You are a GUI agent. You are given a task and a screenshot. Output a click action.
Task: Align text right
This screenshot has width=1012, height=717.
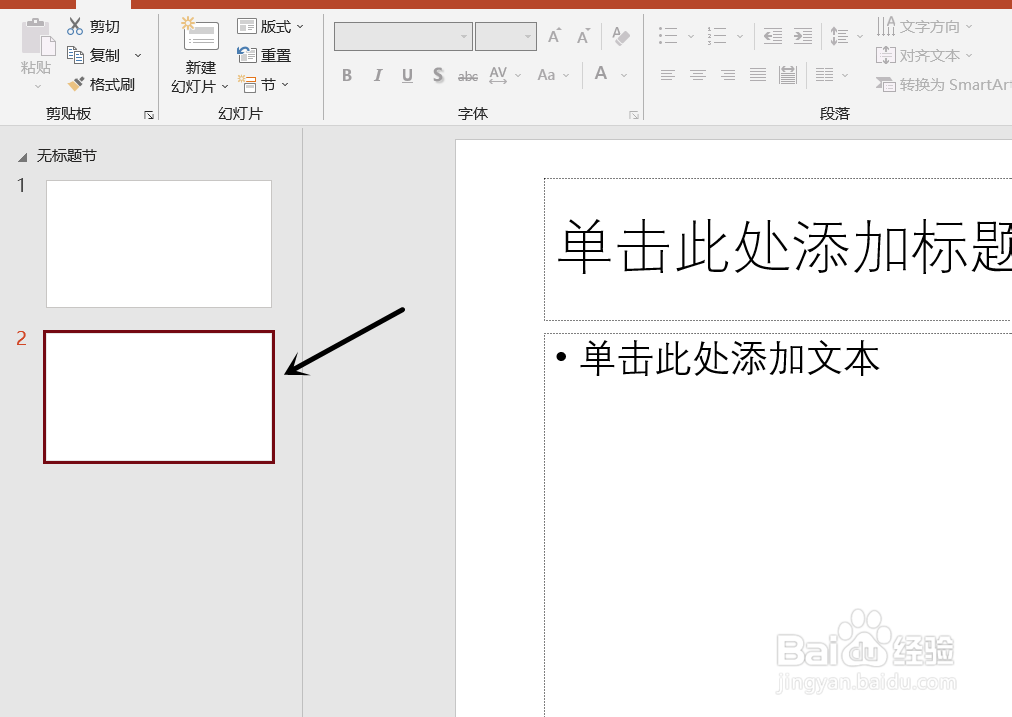(x=728, y=76)
